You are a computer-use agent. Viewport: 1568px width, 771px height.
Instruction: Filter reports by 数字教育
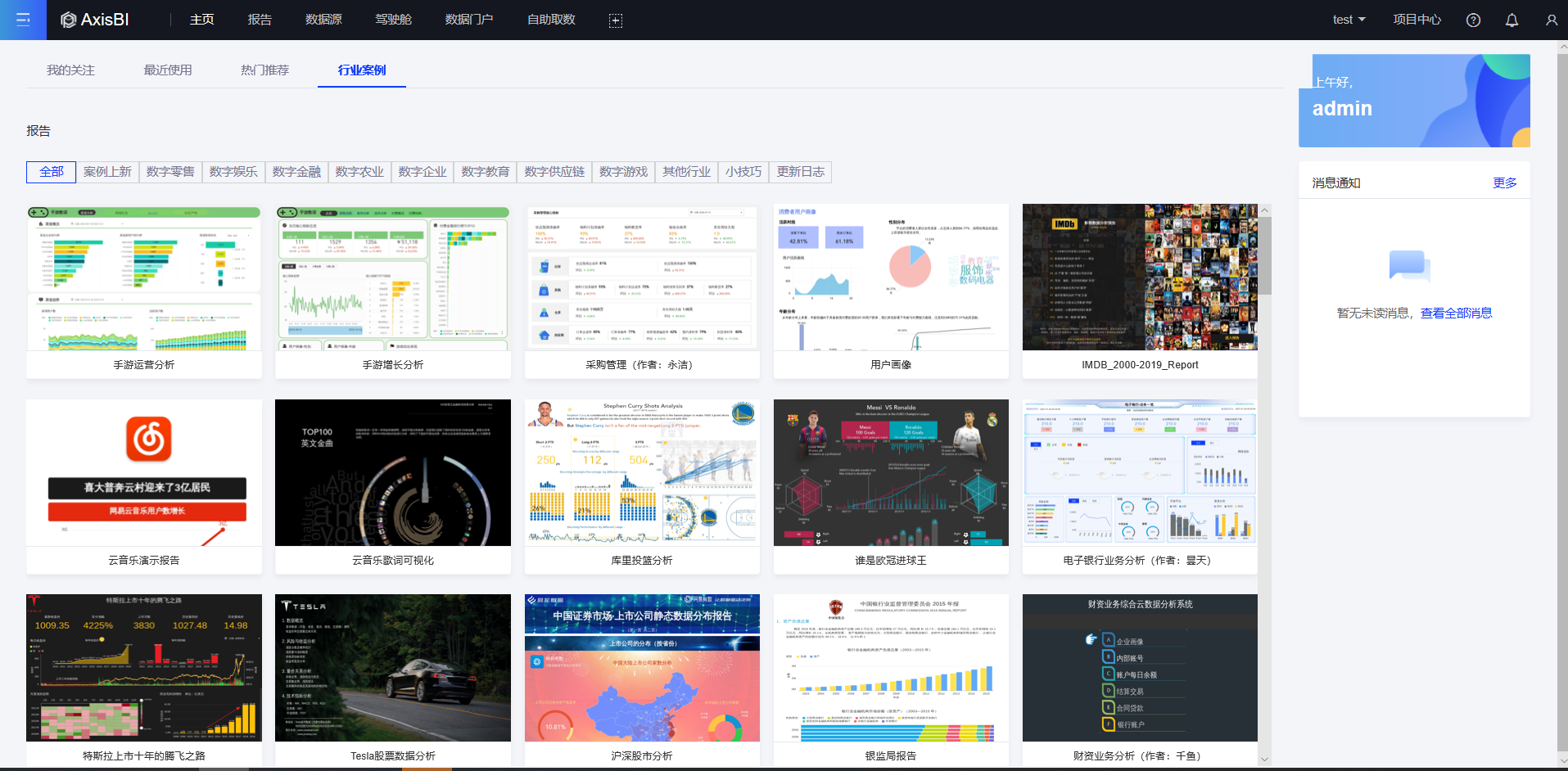click(486, 172)
